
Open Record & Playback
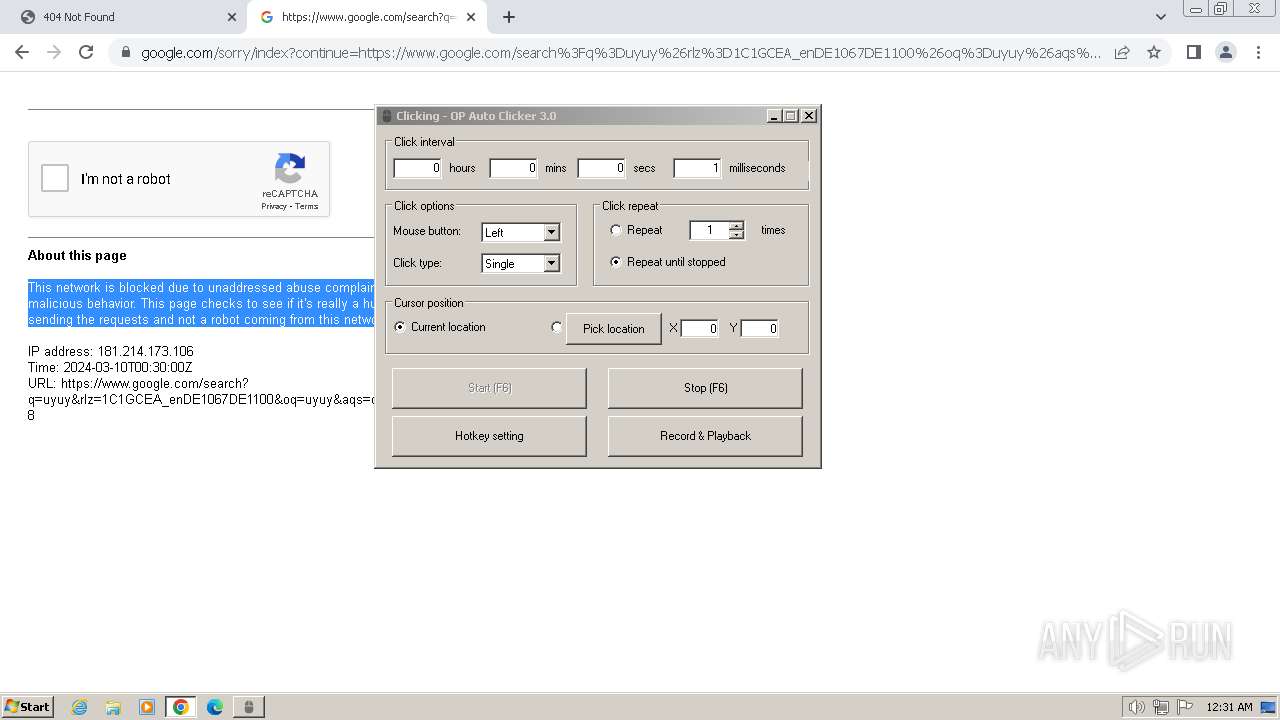point(705,436)
